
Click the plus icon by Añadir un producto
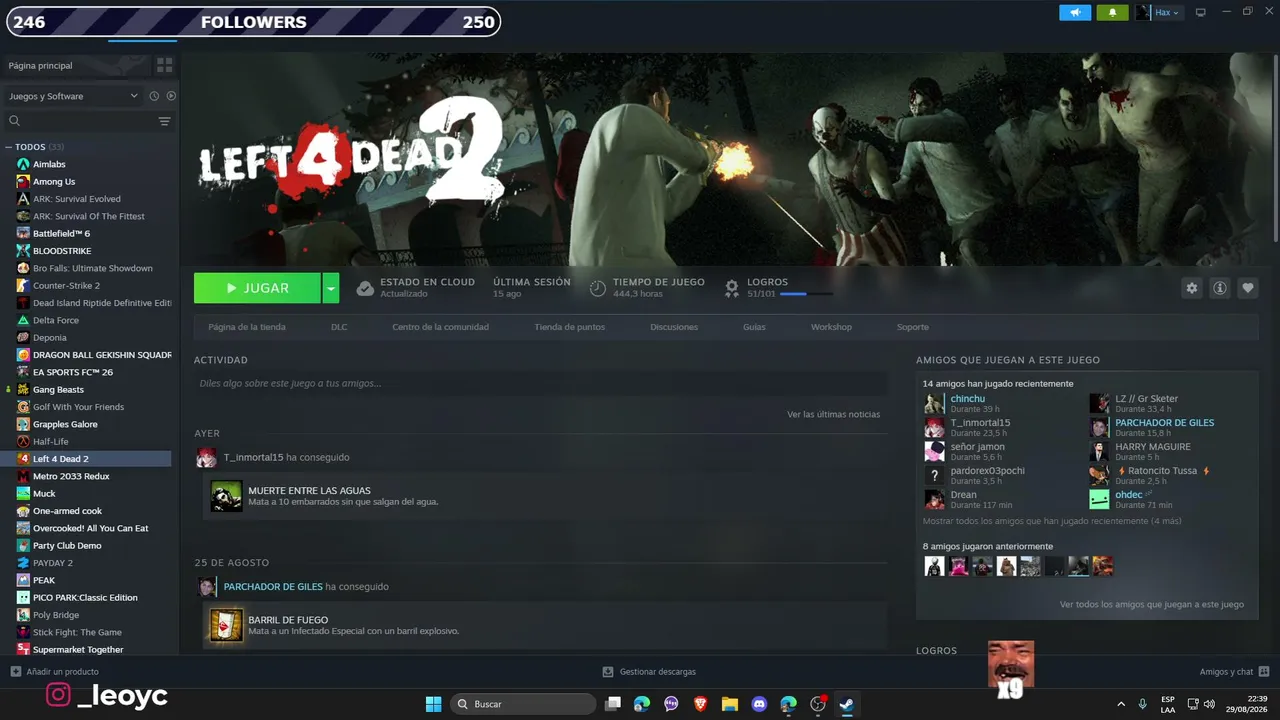click(x=15, y=672)
